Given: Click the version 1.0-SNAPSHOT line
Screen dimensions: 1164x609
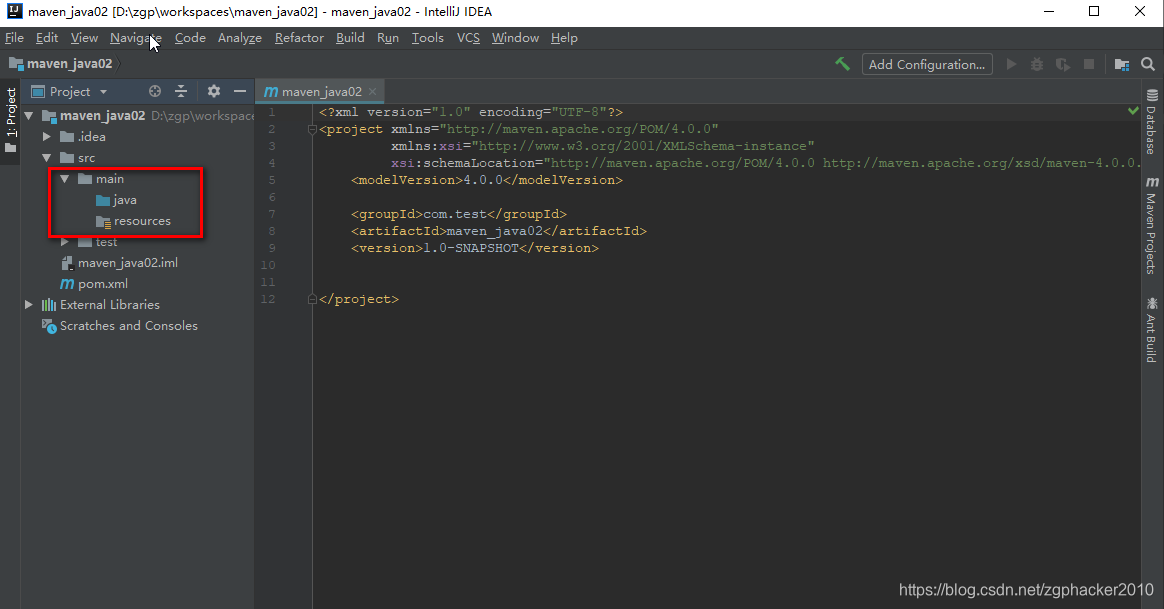Looking at the screenshot, I should tap(474, 248).
